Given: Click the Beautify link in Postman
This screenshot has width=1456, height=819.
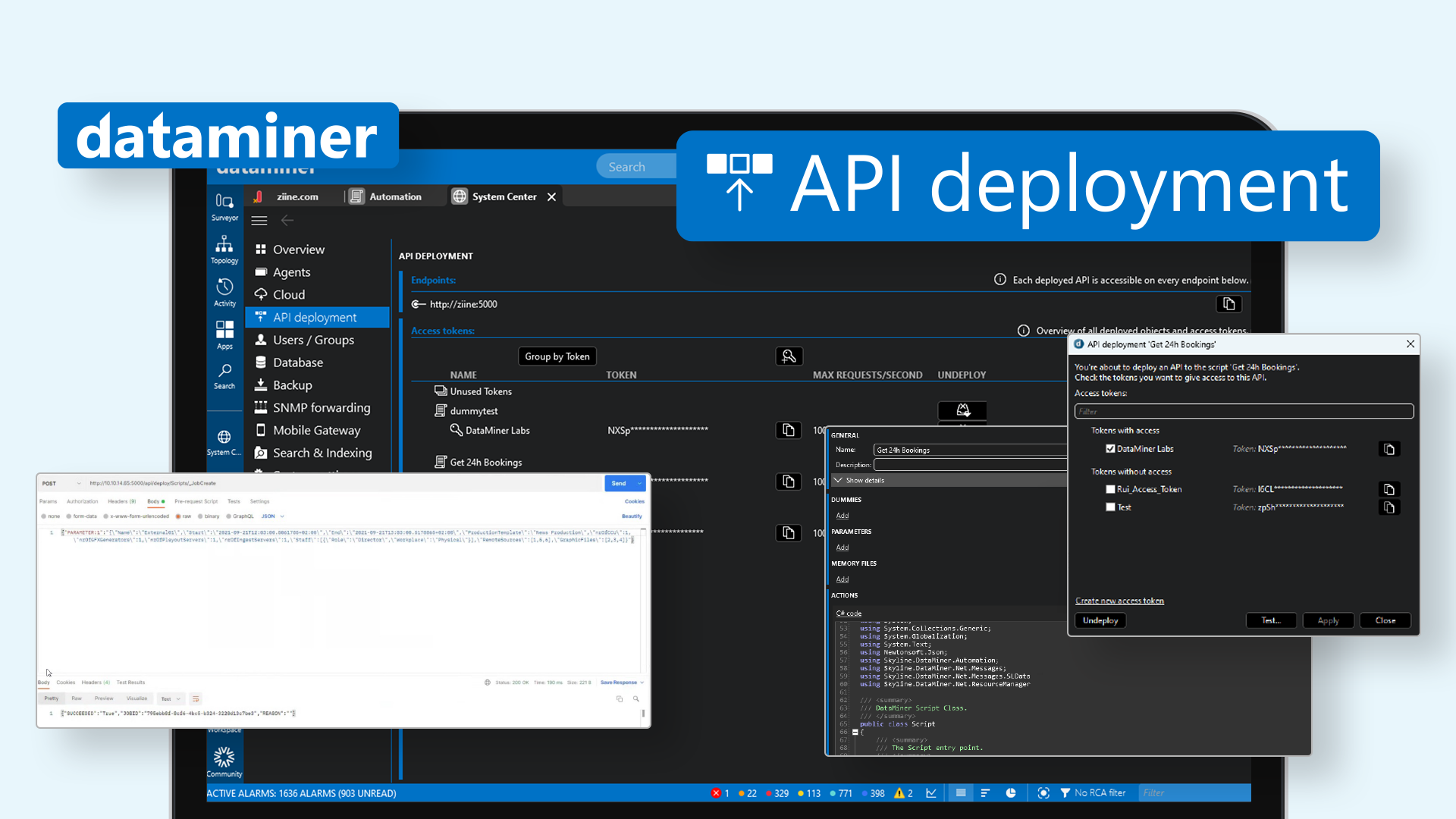Looking at the screenshot, I should [x=632, y=516].
